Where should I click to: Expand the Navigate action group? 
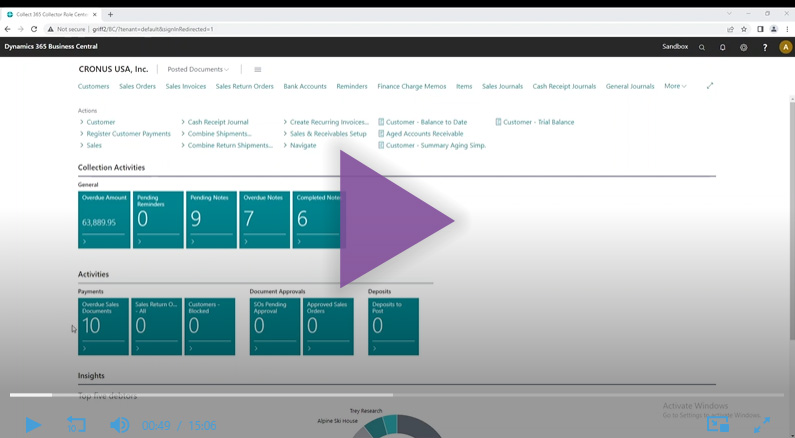point(300,145)
